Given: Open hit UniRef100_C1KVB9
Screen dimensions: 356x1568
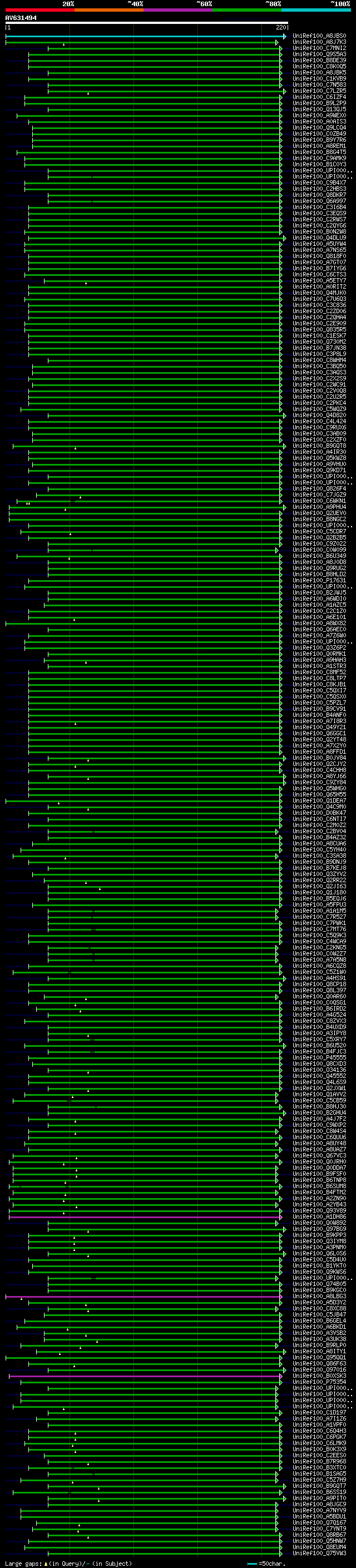Looking at the screenshot, I should pos(319,78).
